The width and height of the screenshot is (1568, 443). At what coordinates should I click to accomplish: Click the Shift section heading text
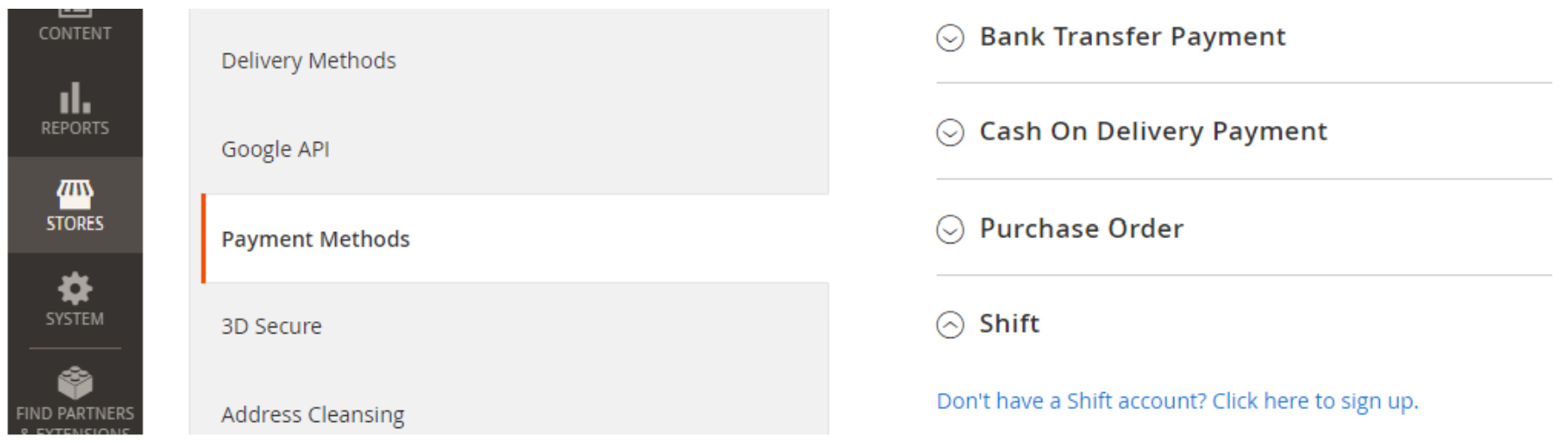pos(1010,324)
